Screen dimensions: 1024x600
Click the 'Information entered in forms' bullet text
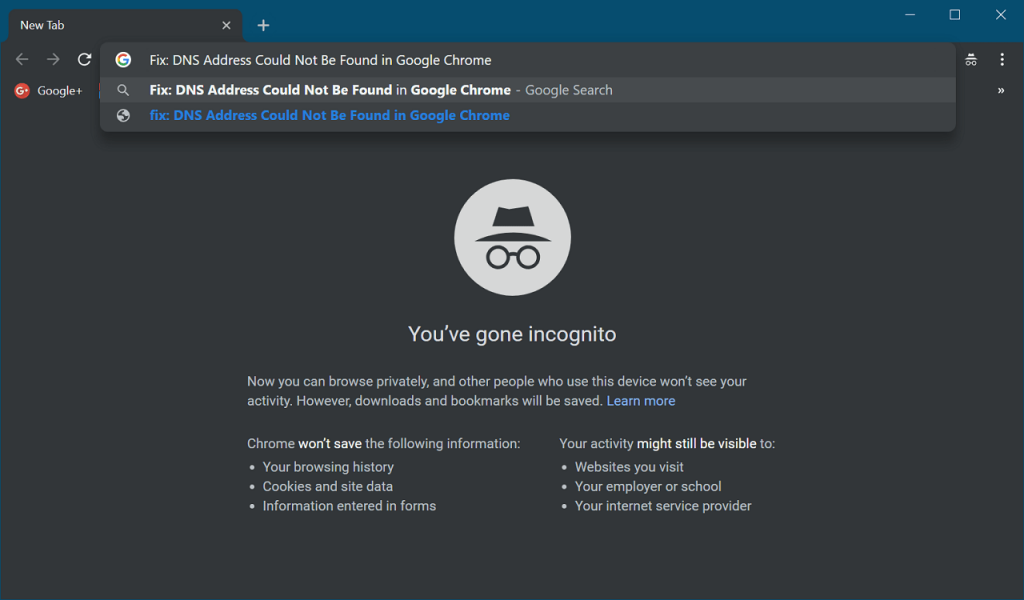click(x=349, y=506)
